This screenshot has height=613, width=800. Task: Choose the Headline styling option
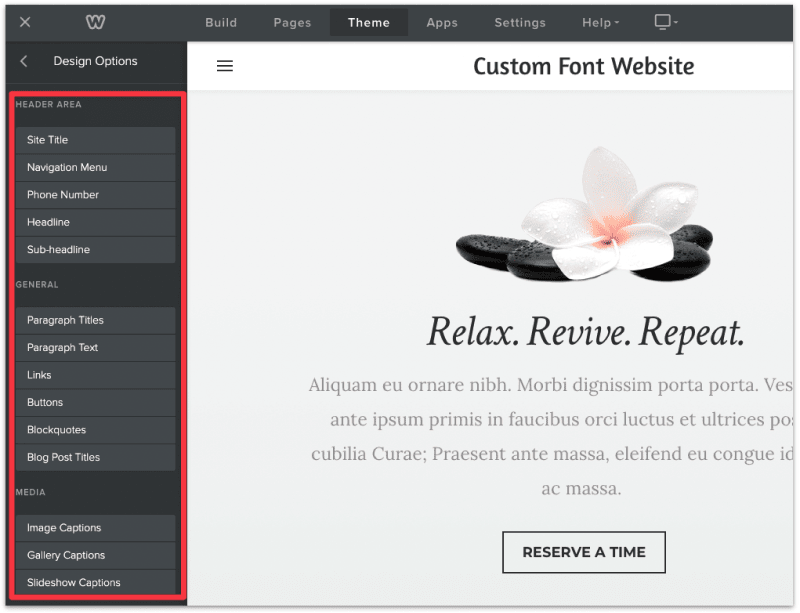(95, 222)
